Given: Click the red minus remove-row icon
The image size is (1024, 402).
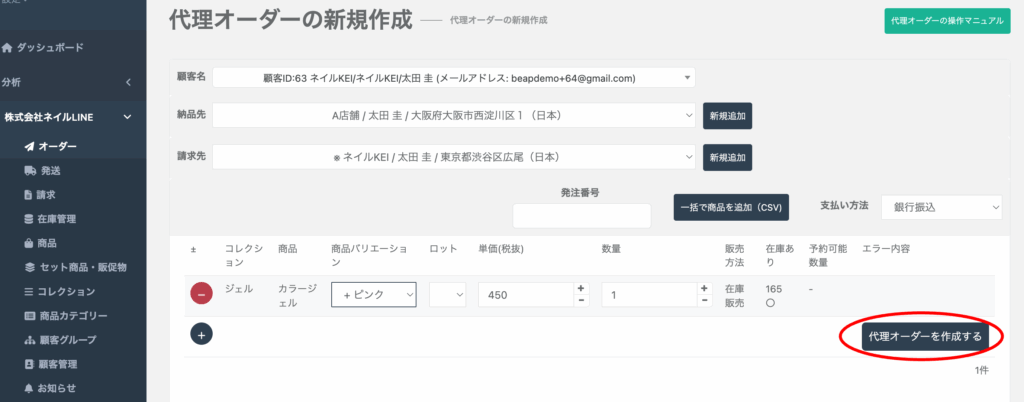Looking at the screenshot, I should pyautogui.click(x=201, y=294).
